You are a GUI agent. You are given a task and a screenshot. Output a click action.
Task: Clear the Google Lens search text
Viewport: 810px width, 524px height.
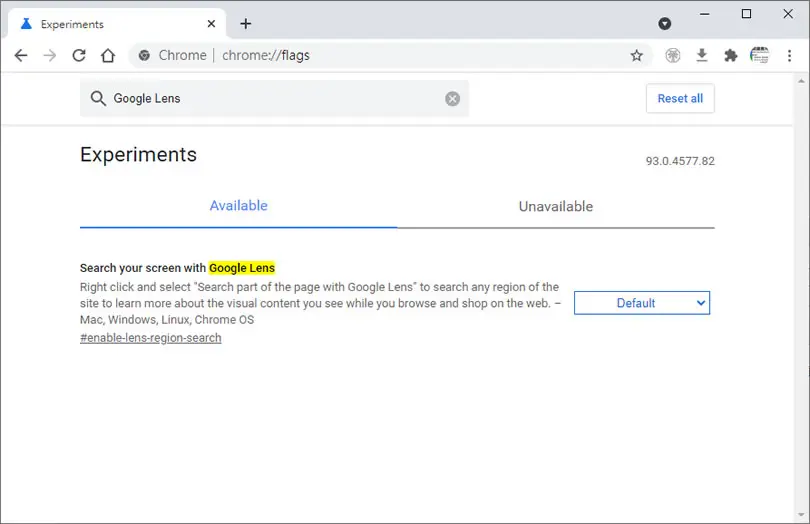(453, 99)
